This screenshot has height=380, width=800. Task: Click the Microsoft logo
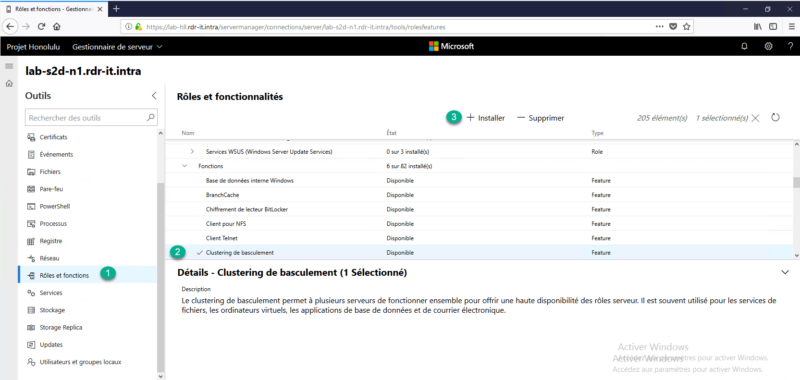(451, 46)
